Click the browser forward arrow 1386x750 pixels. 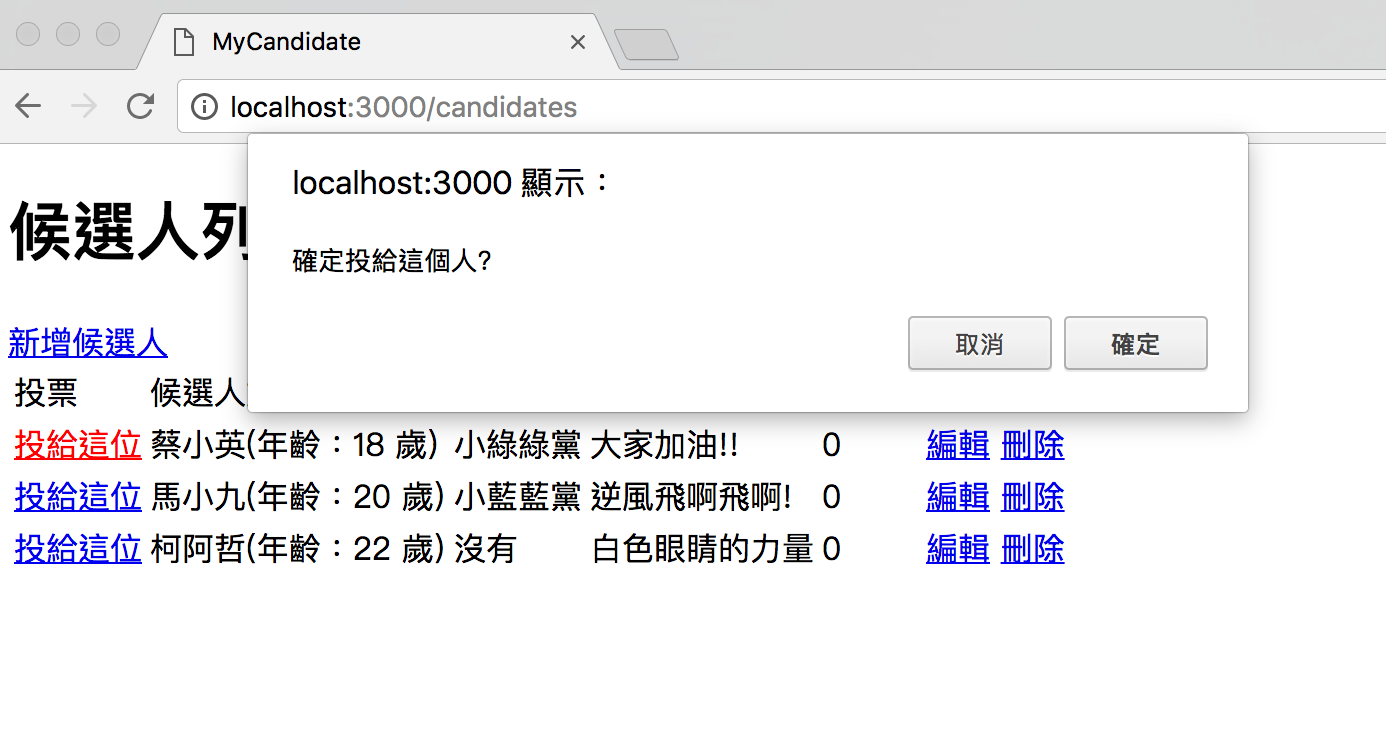84,106
